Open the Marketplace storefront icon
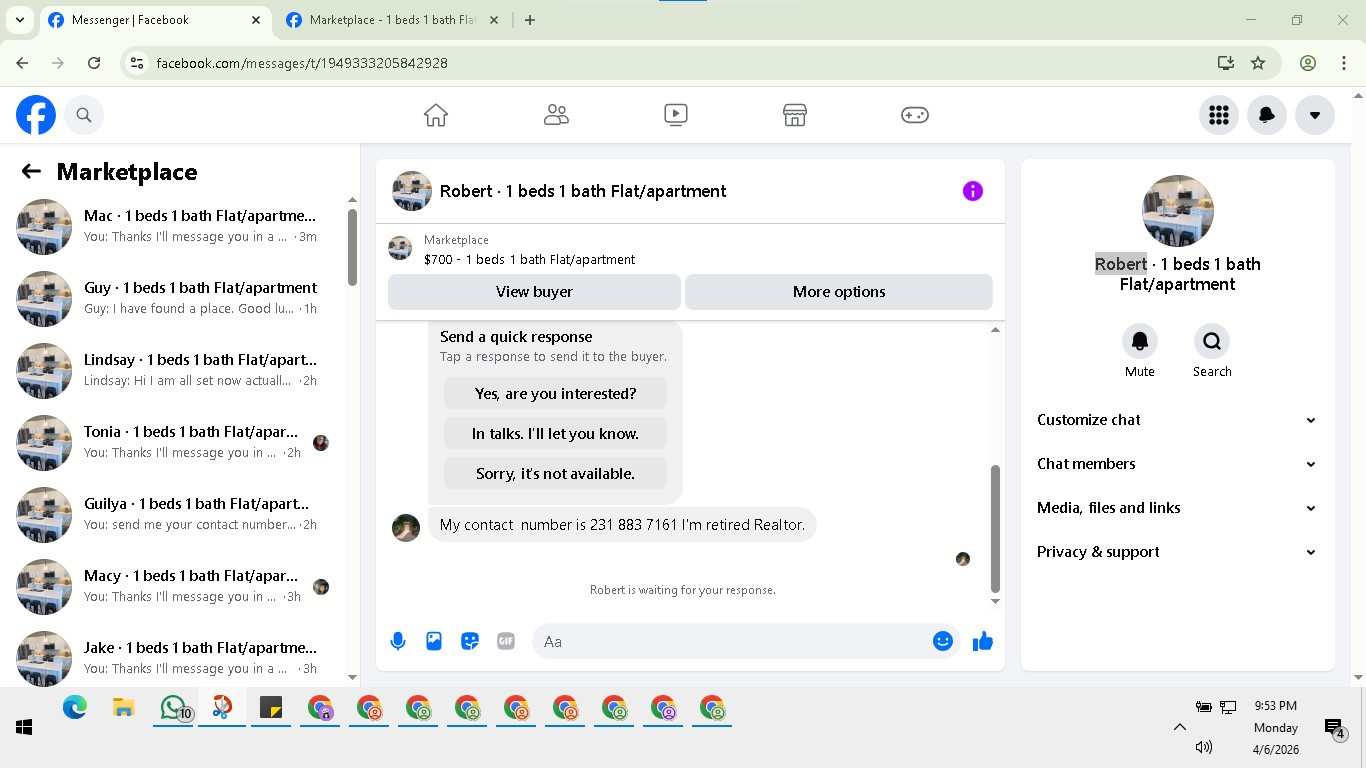Screen dimensions: 1366x768 click(795, 115)
